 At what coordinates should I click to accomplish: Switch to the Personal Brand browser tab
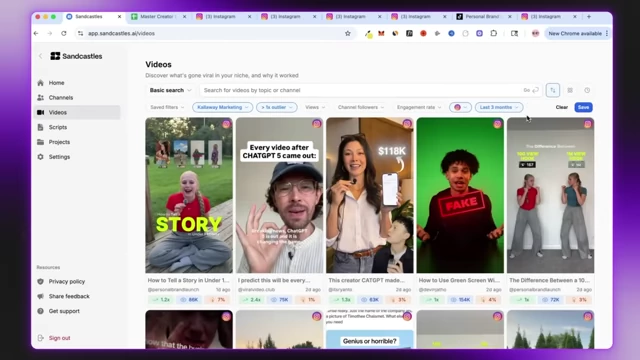coord(484,17)
